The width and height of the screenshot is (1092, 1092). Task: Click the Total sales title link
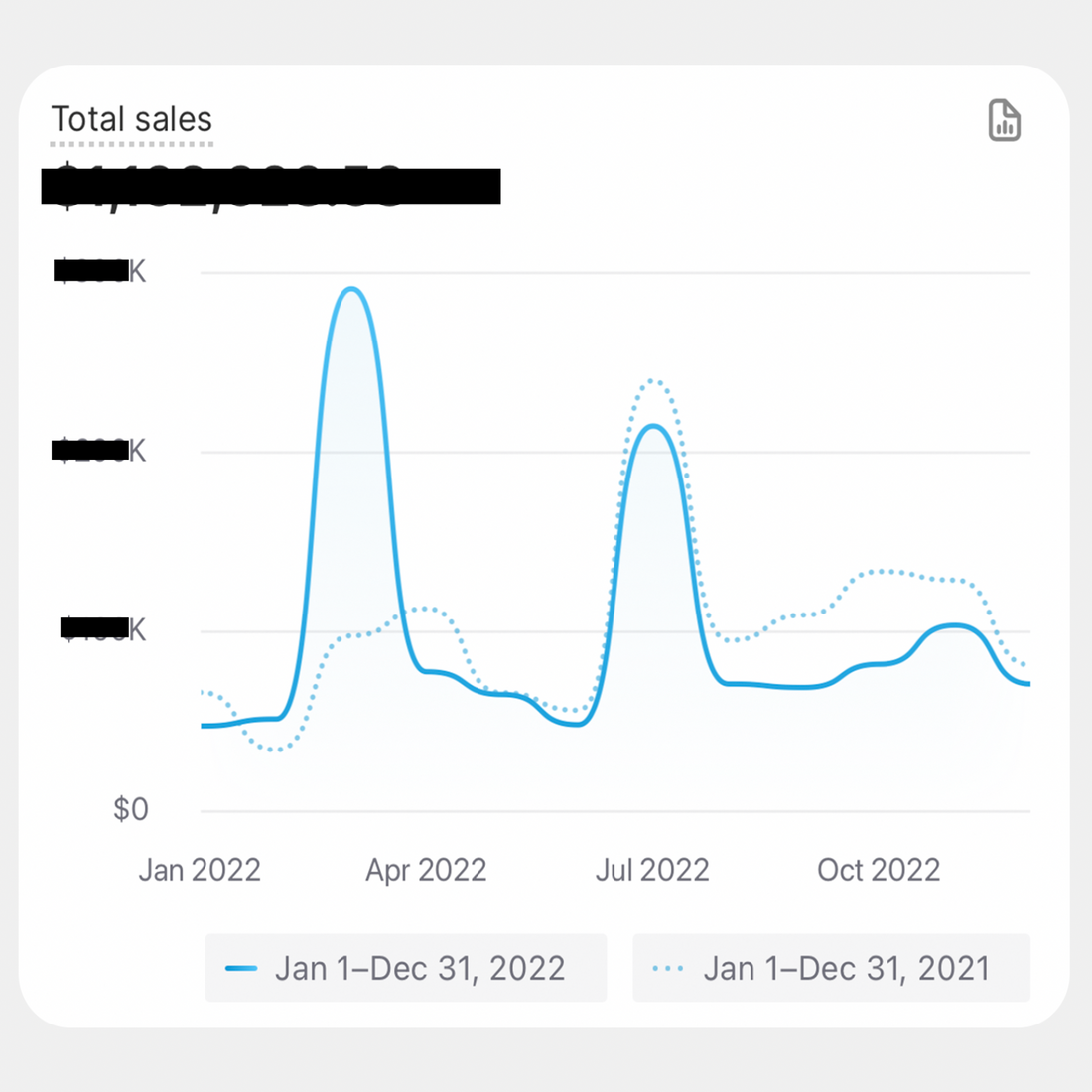[132, 119]
